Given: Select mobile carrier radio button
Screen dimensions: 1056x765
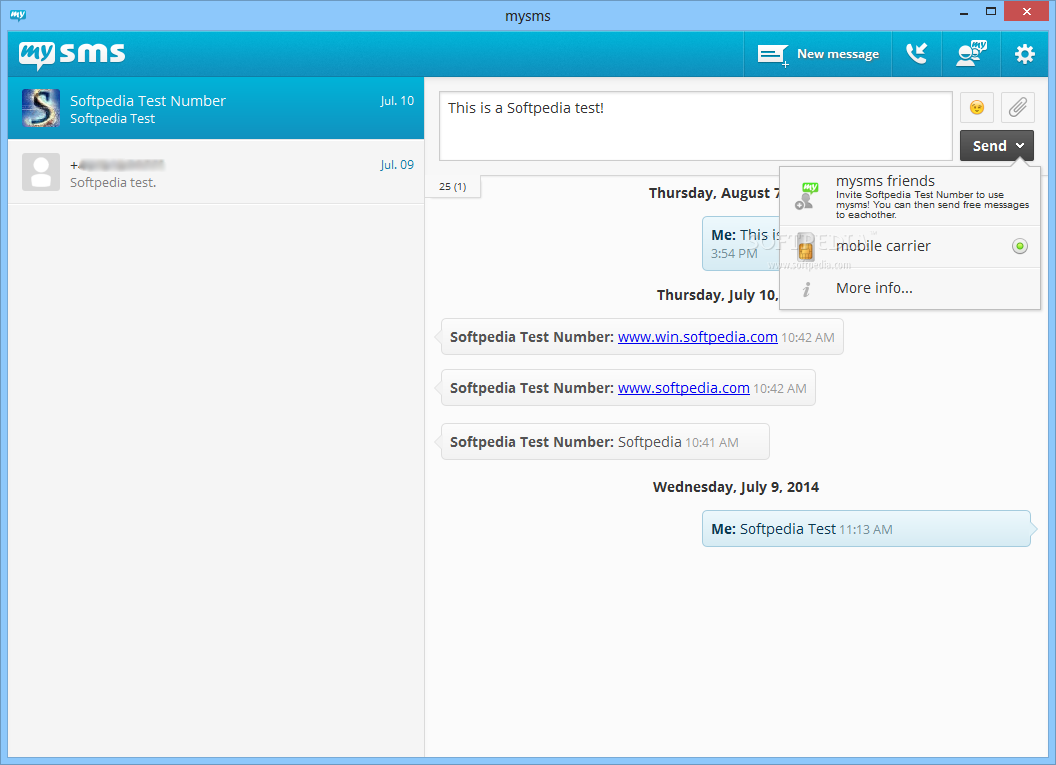Looking at the screenshot, I should [1020, 246].
